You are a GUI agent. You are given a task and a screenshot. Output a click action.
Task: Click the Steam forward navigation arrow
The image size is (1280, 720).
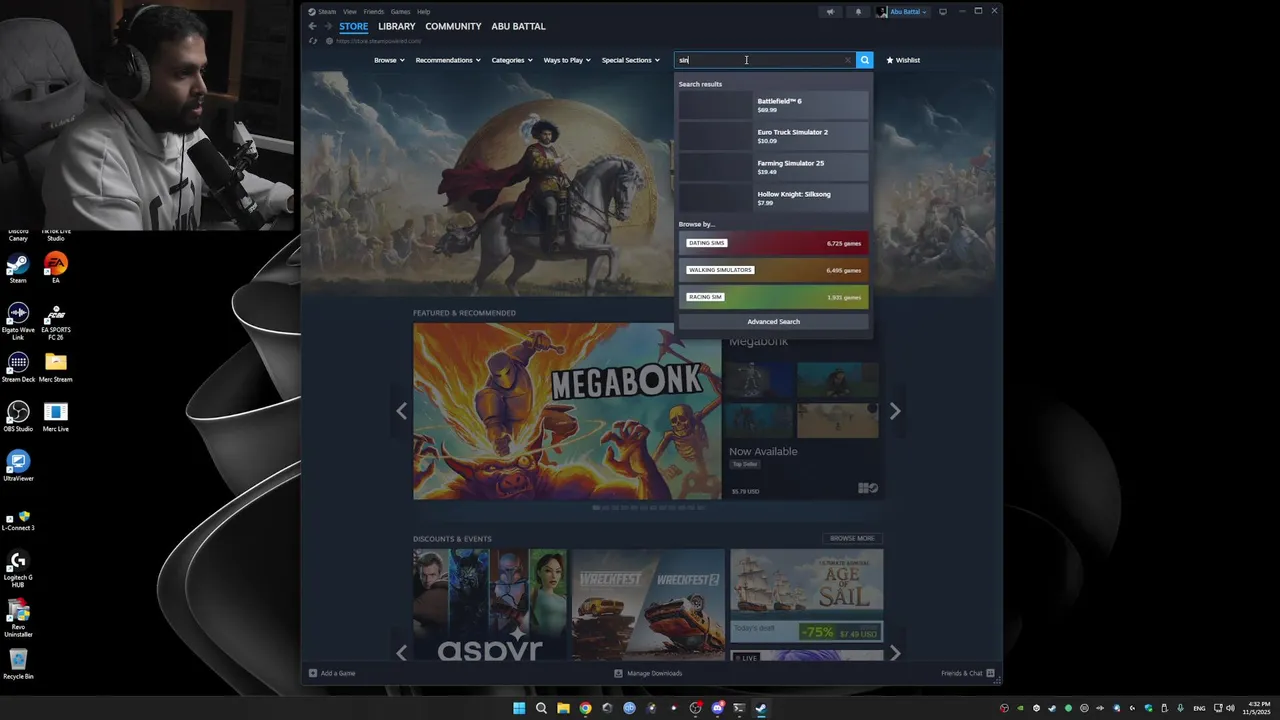[x=327, y=26]
